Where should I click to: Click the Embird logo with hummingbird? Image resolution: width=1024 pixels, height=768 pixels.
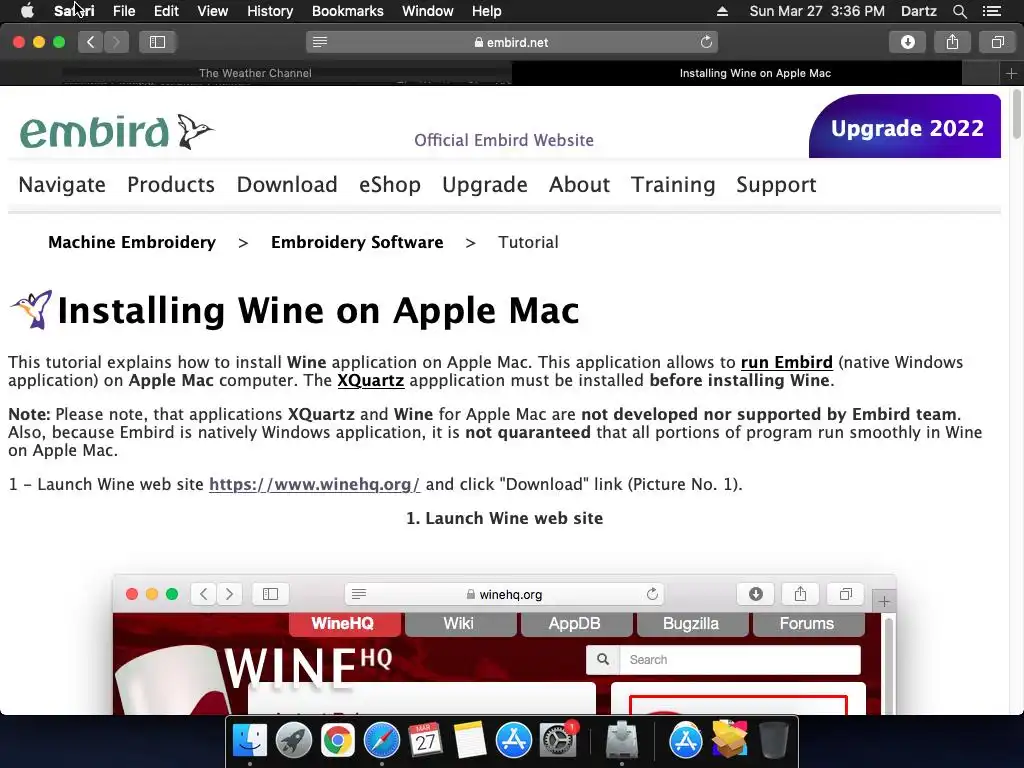tap(117, 131)
